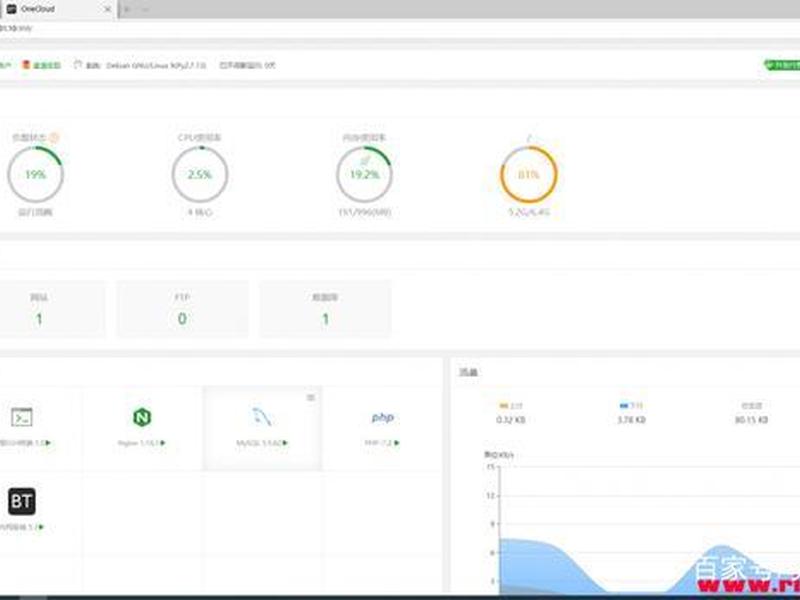The image size is (800, 600).
Task: Close the OneCloud browser tab
Action: (x=108, y=9)
